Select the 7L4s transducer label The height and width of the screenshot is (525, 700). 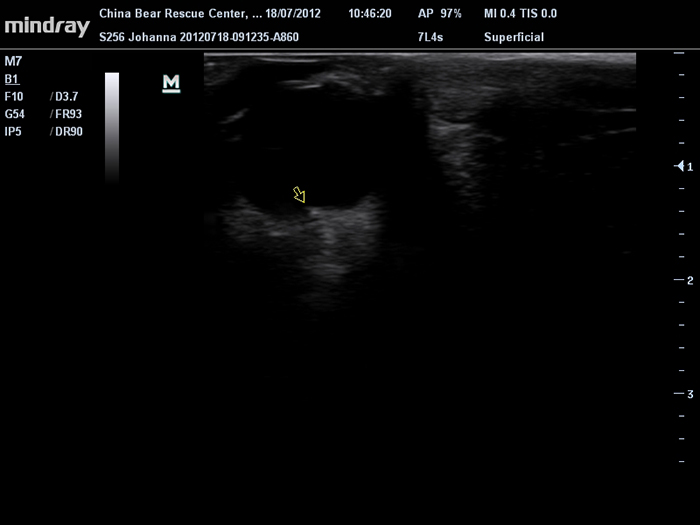(431, 37)
